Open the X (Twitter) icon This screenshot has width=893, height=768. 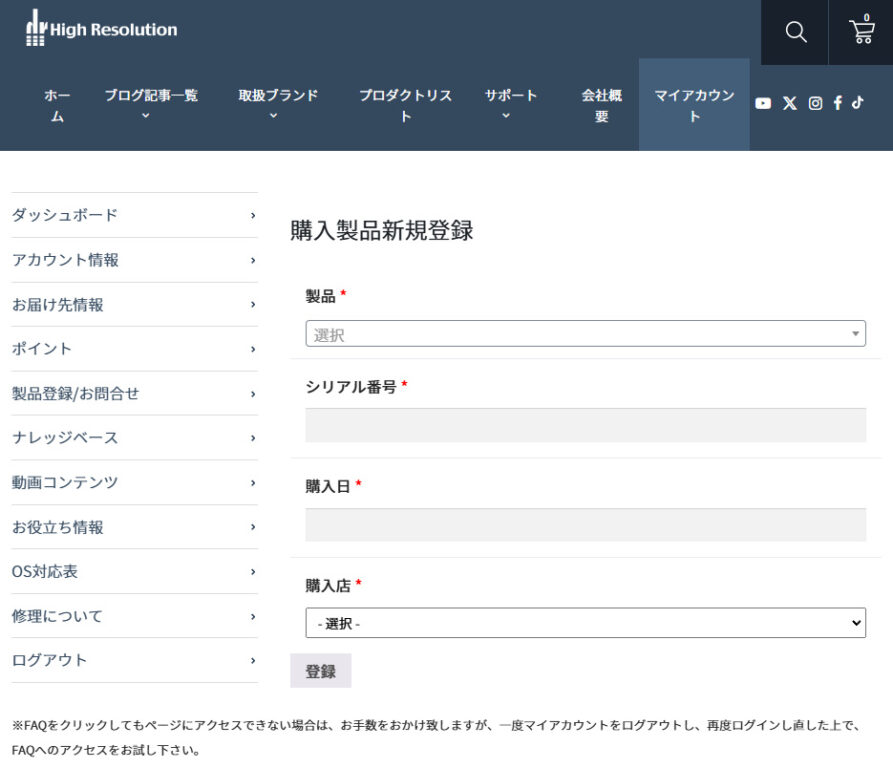[x=790, y=103]
